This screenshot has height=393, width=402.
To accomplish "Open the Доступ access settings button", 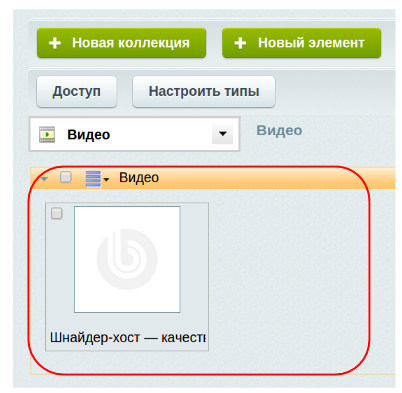I will [77, 91].
